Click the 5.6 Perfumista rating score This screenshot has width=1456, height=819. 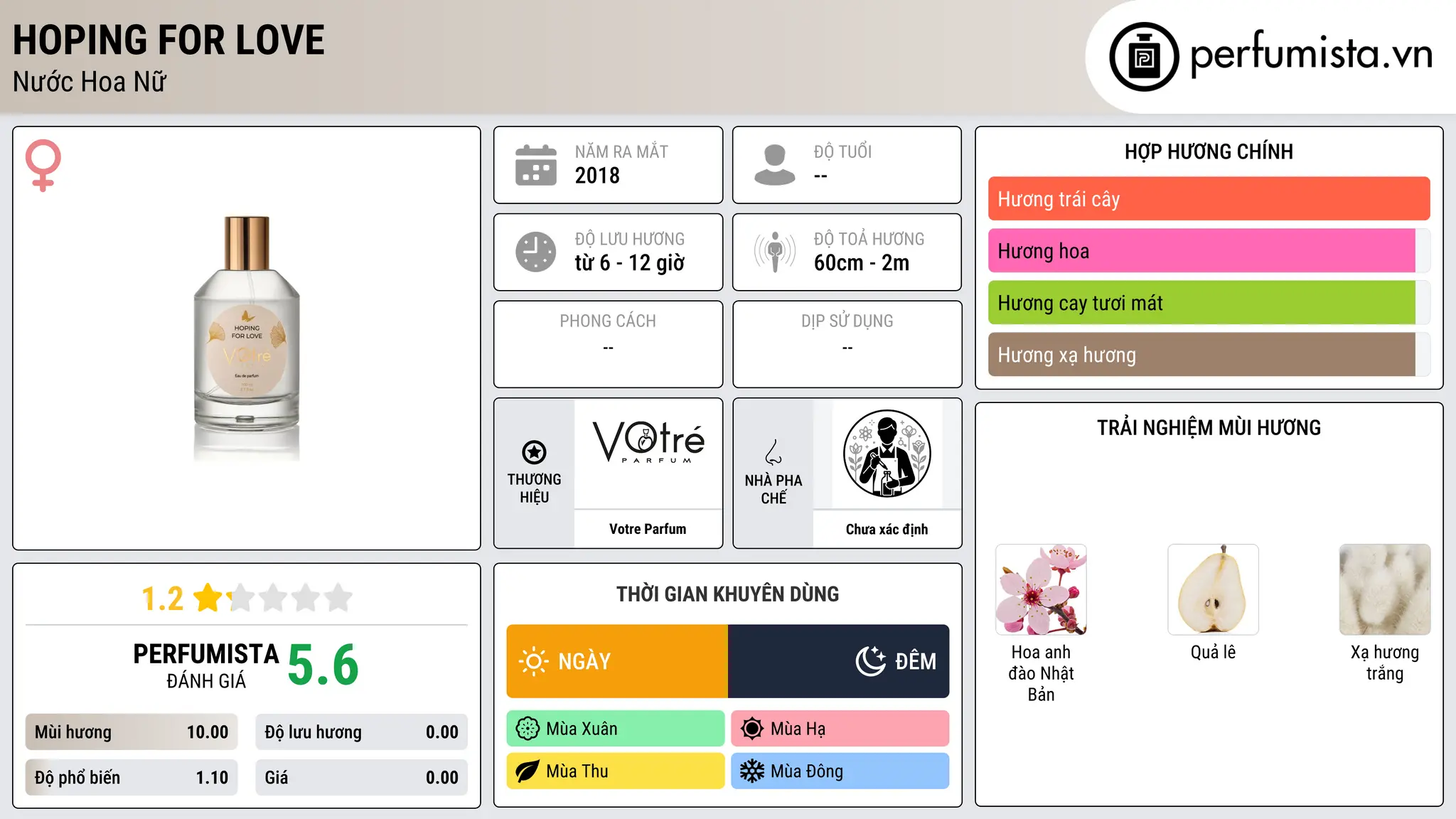pos(323,665)
